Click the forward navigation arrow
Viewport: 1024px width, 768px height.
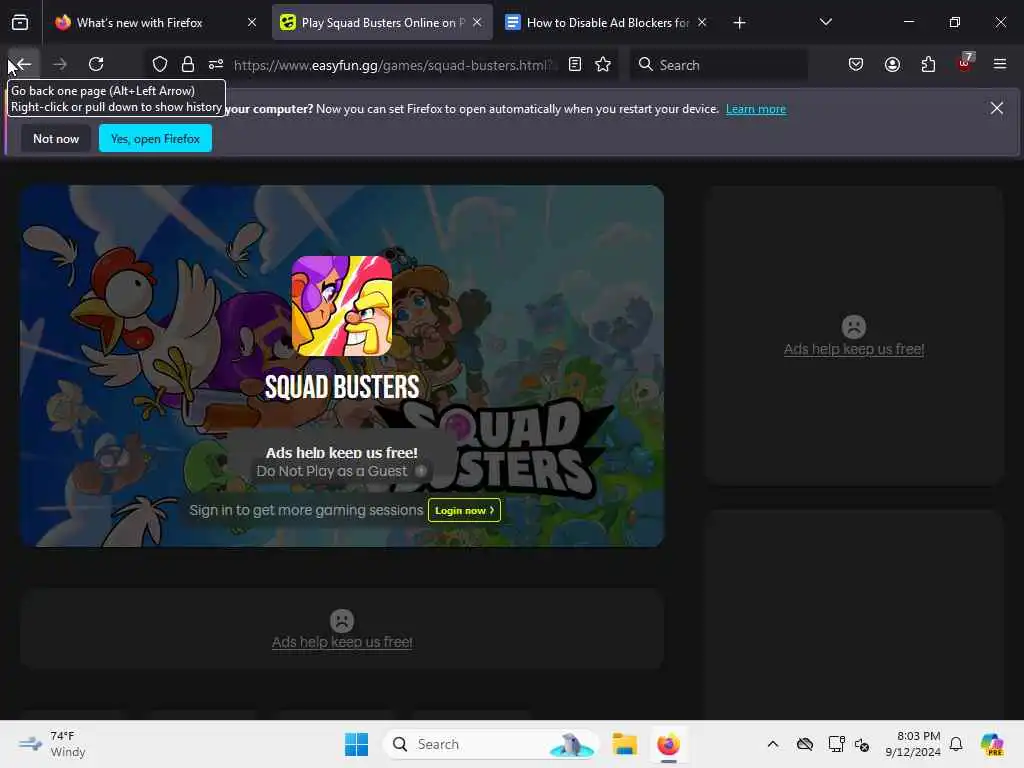pos(59,64)
